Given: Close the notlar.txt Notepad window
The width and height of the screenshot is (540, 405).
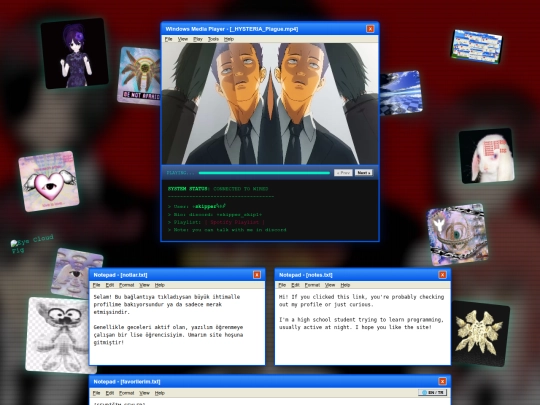Looking at the screenshot, I should (257, 274).
